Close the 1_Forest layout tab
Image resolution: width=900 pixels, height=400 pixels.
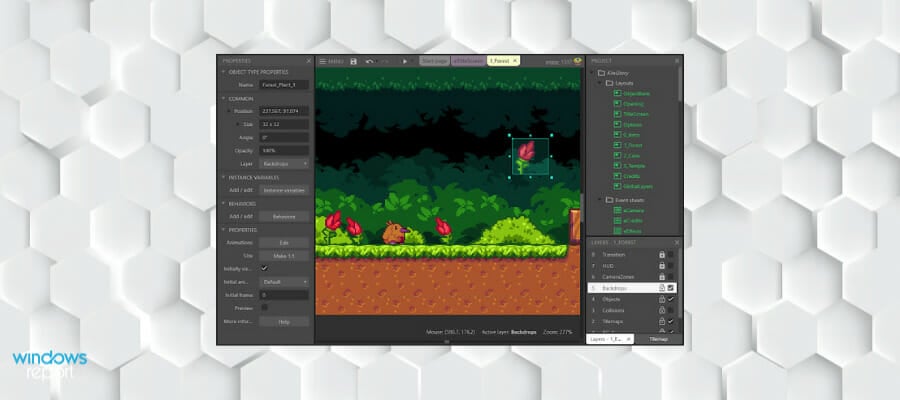click(x=515, y=61)
